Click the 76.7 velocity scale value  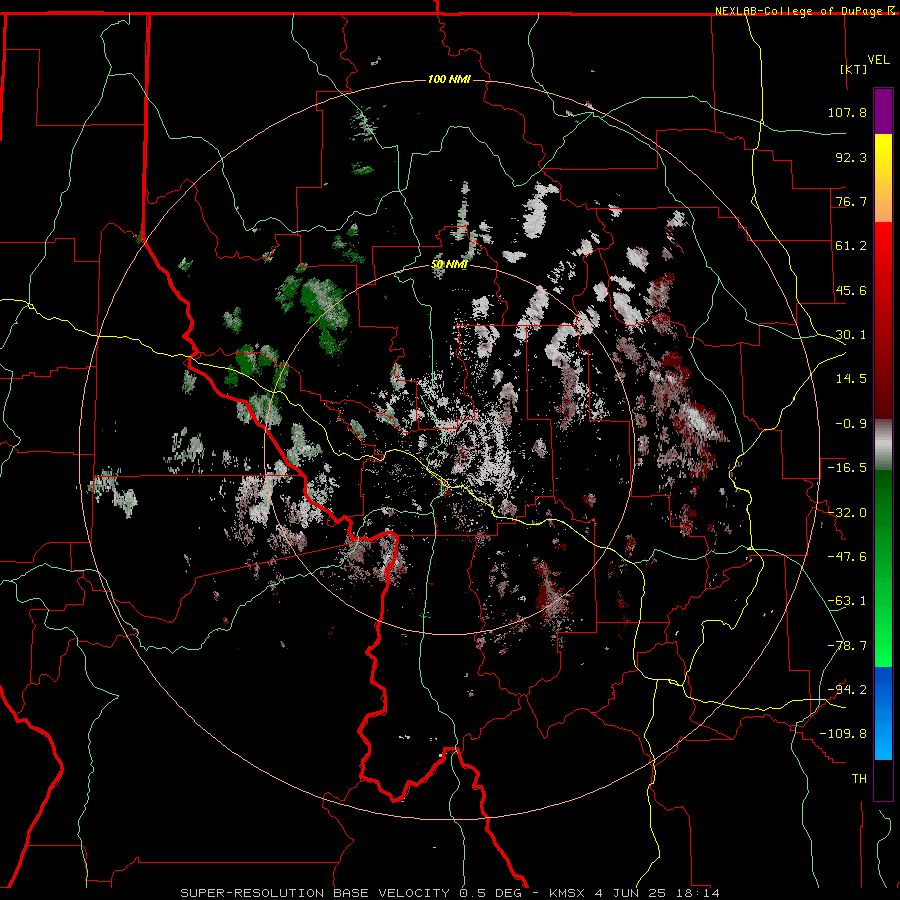pyautogui.click(x=851, y=201)
